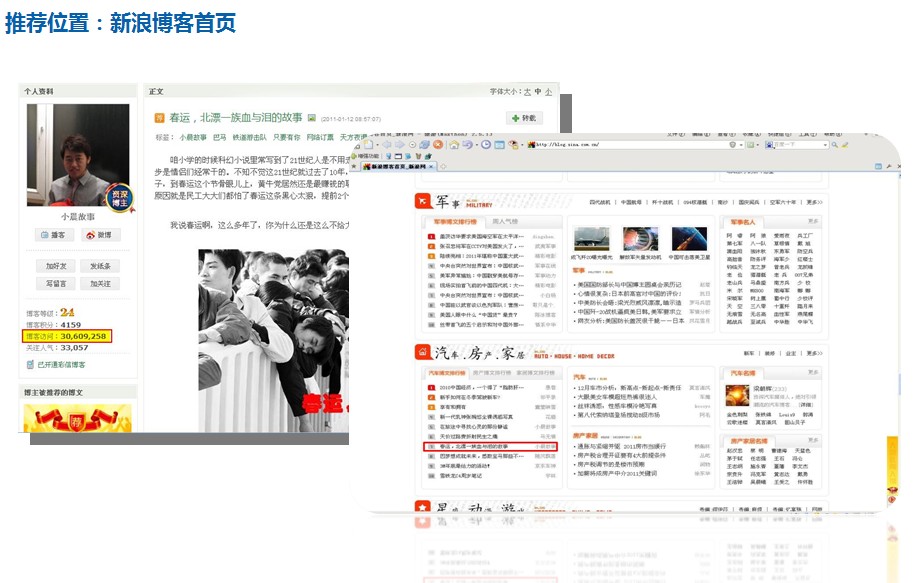Open the 军事名人 tab
923x583 pixels.
click(742, 222)
